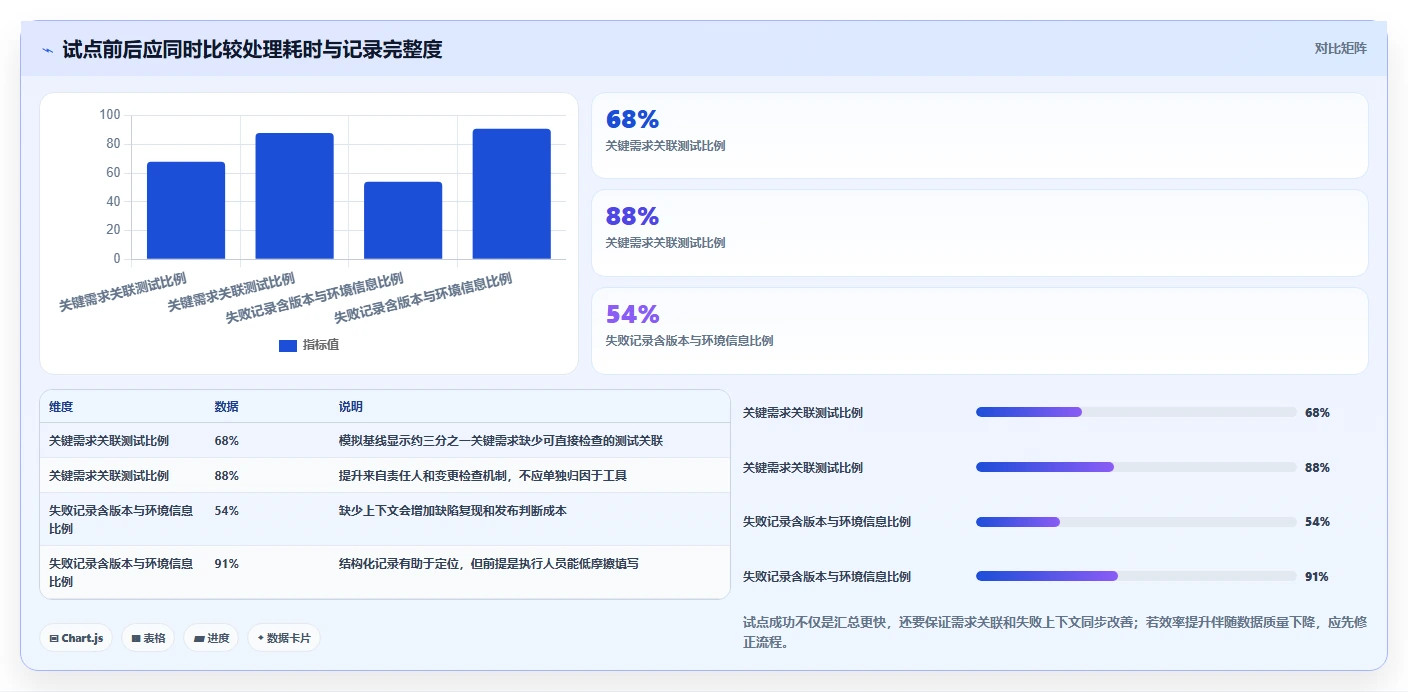Click the 进度 chip
The height and width of the screenshot is (692, 1408).
coord(211,638)
